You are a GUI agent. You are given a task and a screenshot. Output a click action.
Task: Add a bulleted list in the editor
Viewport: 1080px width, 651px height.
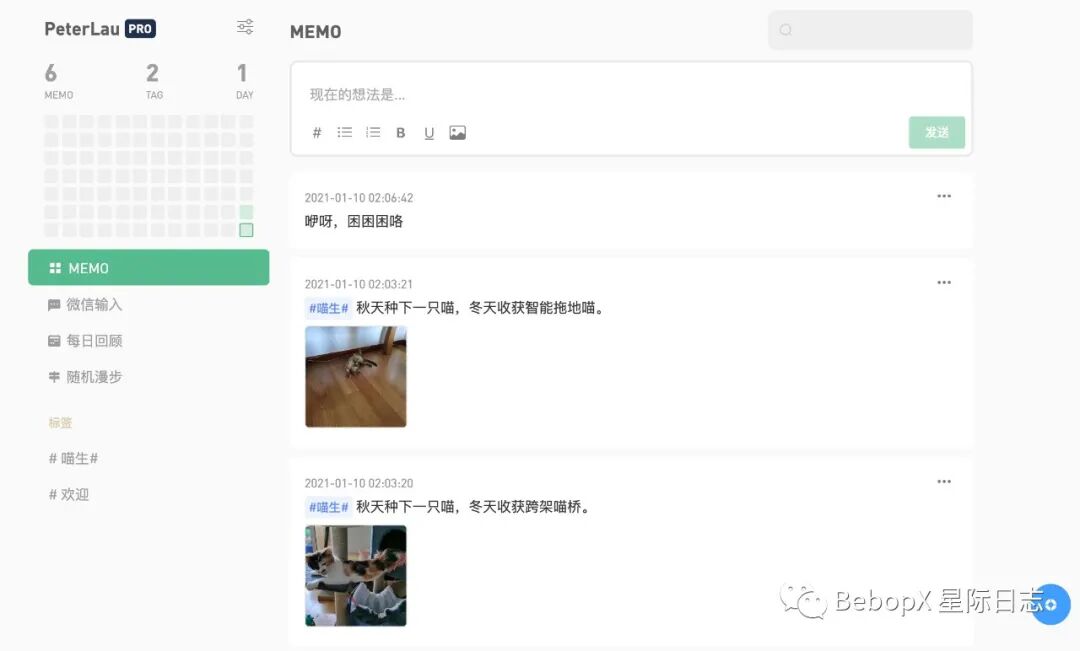click(344, 132)
